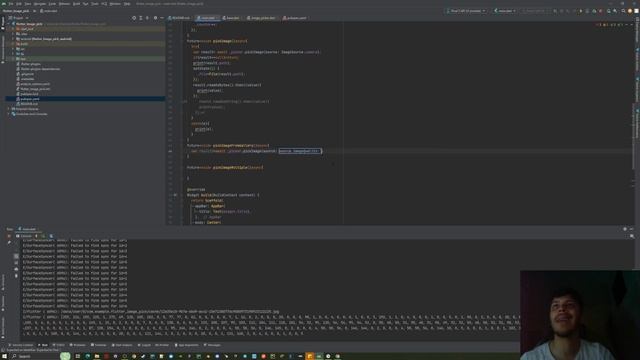Click expand all icon in Project panel
Image resolution: width=640 pixels, height=360 pixels.
coord(141,18)
